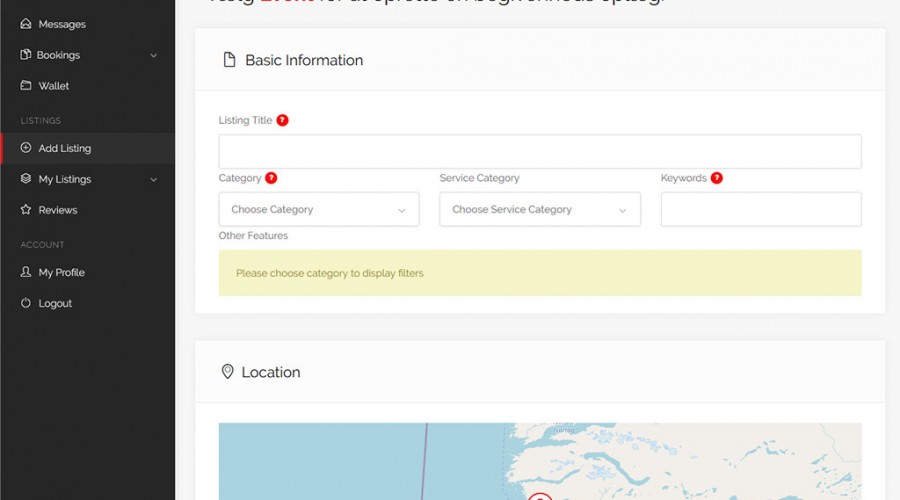Open the Choose Category dropdown

point(319,210)
